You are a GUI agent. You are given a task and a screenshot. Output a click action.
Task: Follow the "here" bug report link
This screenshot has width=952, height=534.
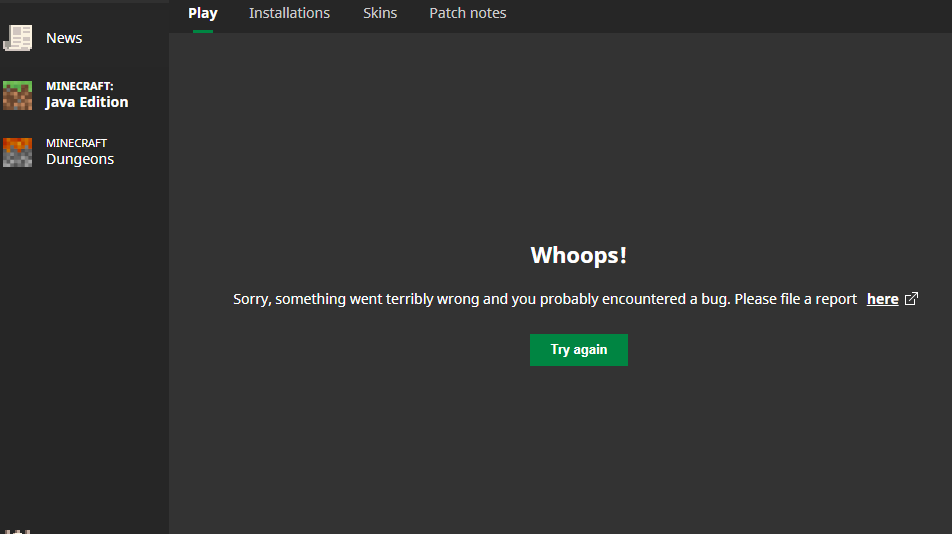tap(882, 299)
